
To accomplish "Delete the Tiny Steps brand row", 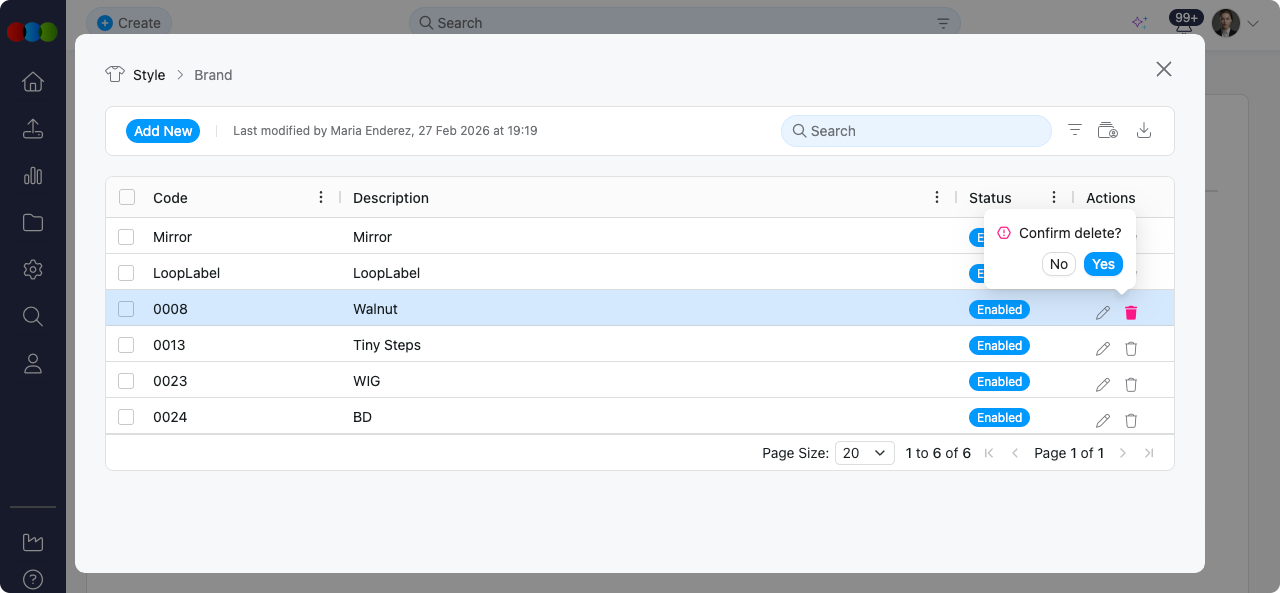I will 1131,349.
